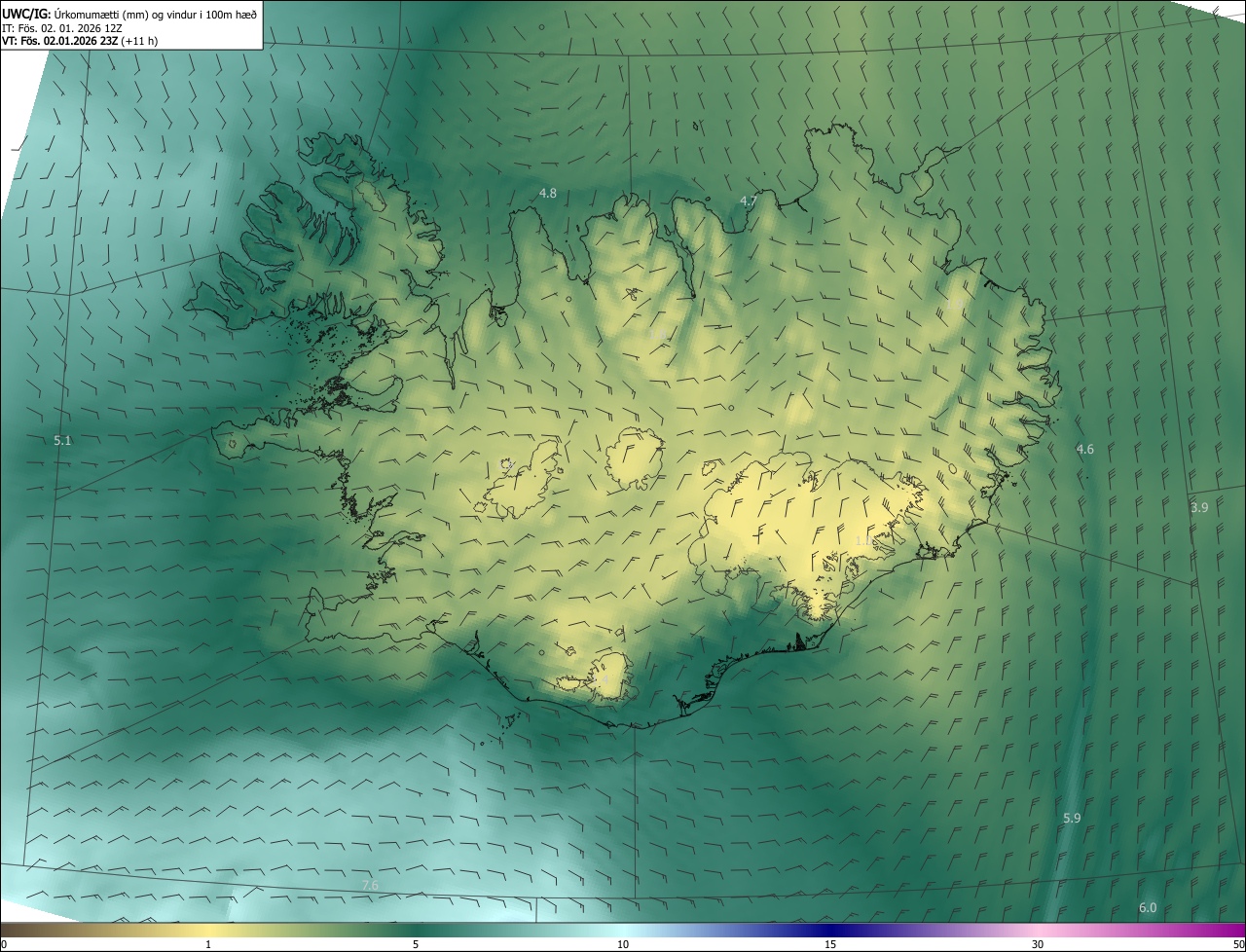
Task: Select the "Úrkomumætti (mm) og vindur" map description
Action: click(155, 13)
